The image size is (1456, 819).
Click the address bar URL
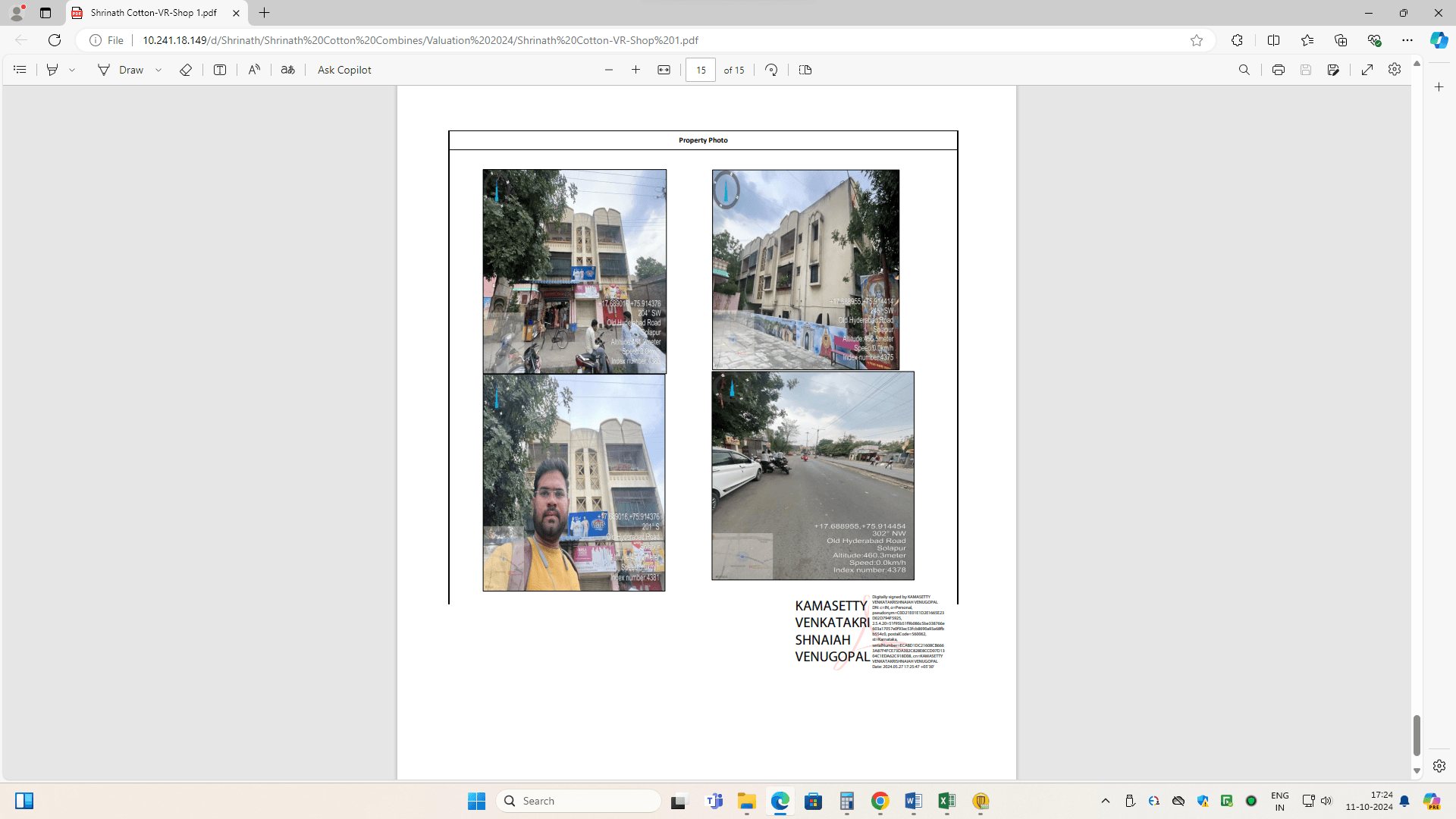(420, 40)
